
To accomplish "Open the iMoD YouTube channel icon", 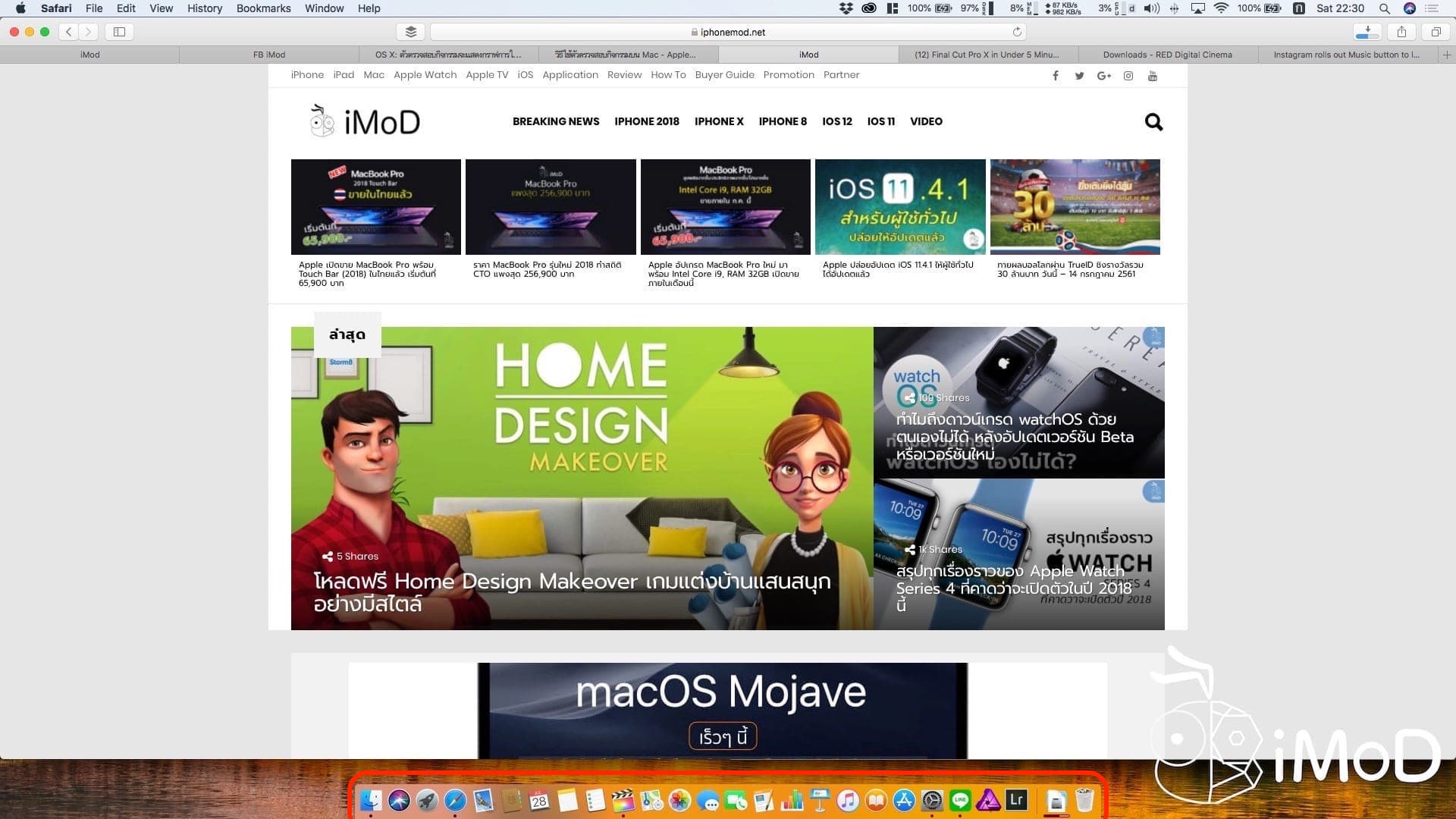I will (x=1152, y=75).
